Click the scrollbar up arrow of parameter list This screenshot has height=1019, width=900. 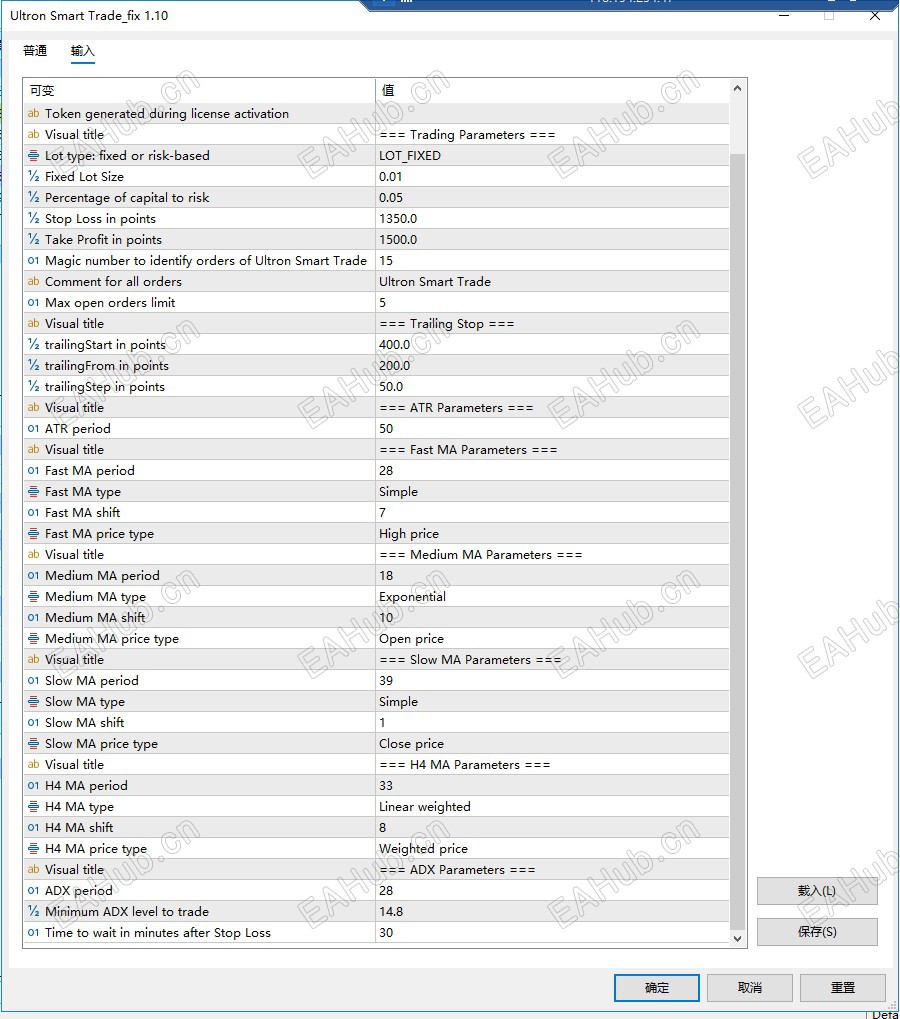738,88
